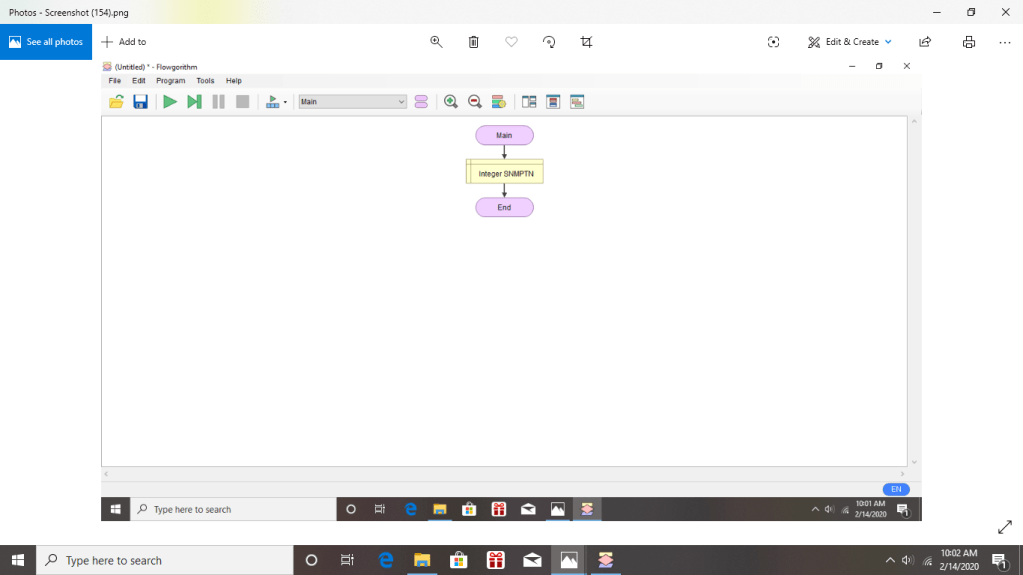Open the three-dot See more menu

pyautogui.click(x=1004, y=42)
